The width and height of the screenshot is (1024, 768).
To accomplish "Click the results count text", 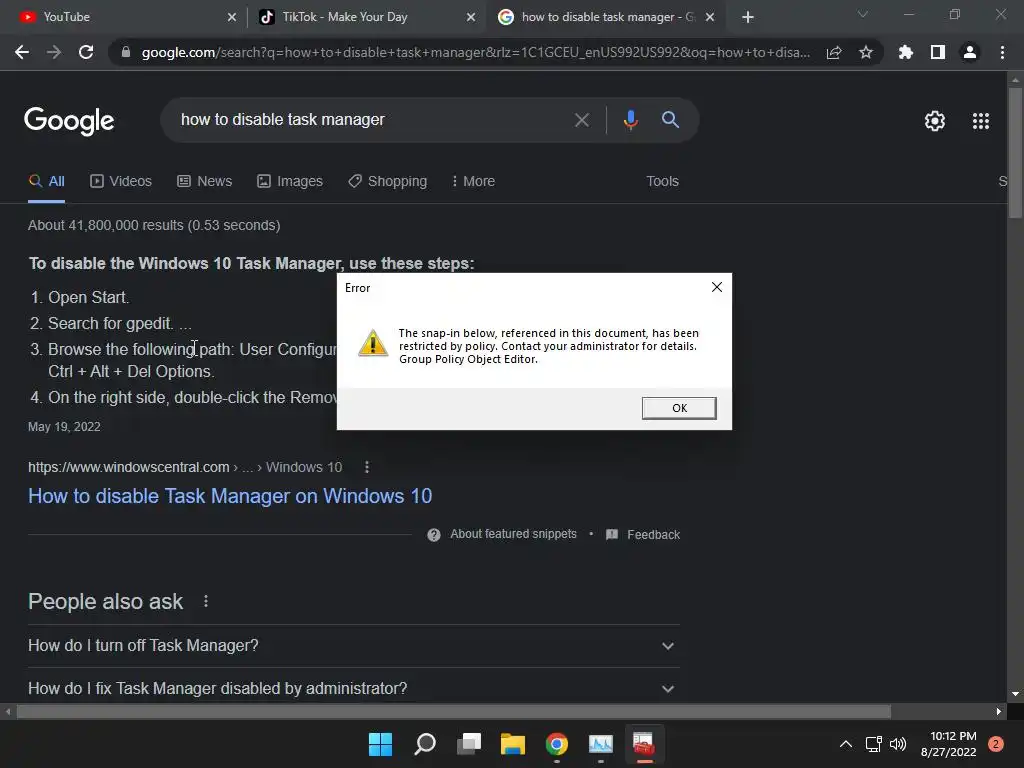I will click(154, 225).
